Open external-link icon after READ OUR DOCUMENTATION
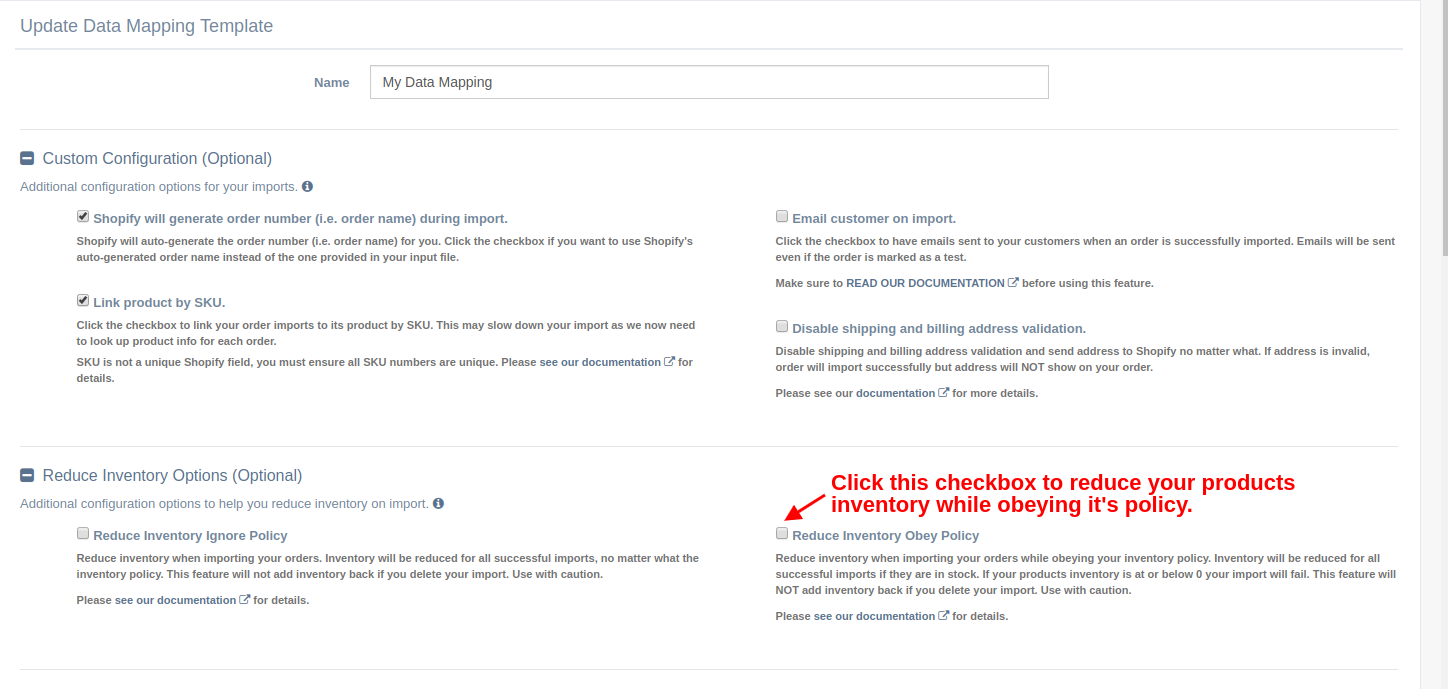1448x689 pixels. (x=1013, y=283)
